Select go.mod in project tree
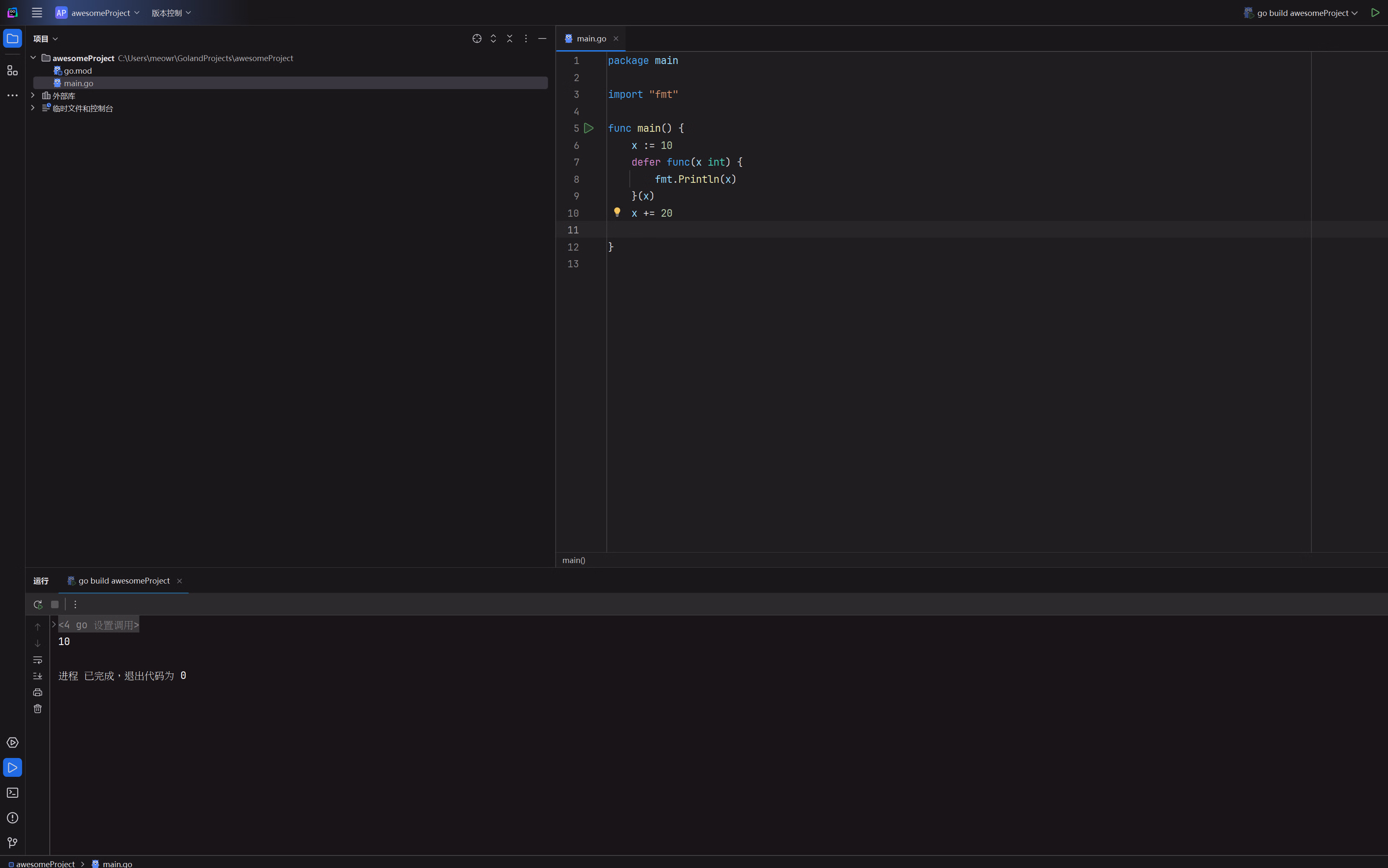The height and width of the screenshot is (868, 1388). pos(77,71)
